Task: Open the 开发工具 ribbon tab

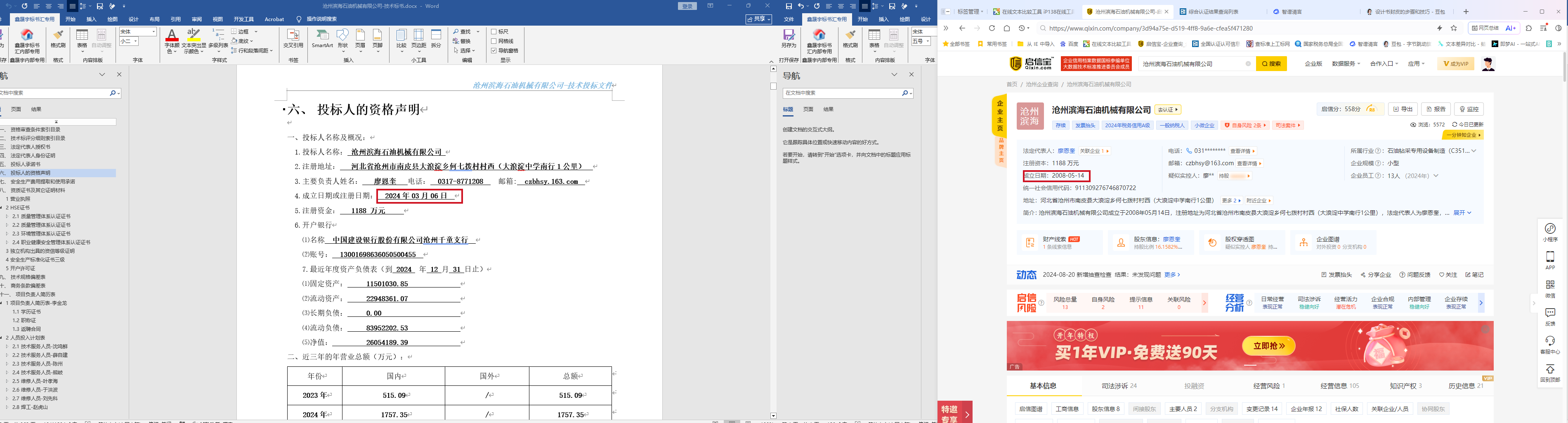Action: (243, 19)
